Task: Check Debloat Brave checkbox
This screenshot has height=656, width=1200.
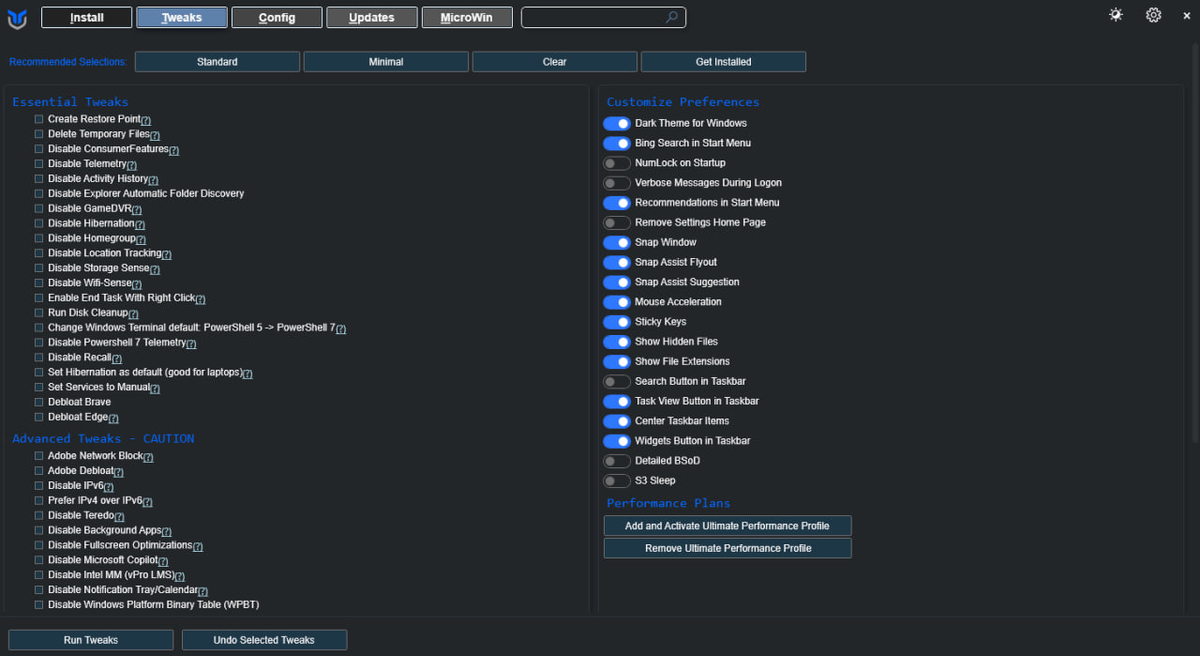Action: click(39, 402)
